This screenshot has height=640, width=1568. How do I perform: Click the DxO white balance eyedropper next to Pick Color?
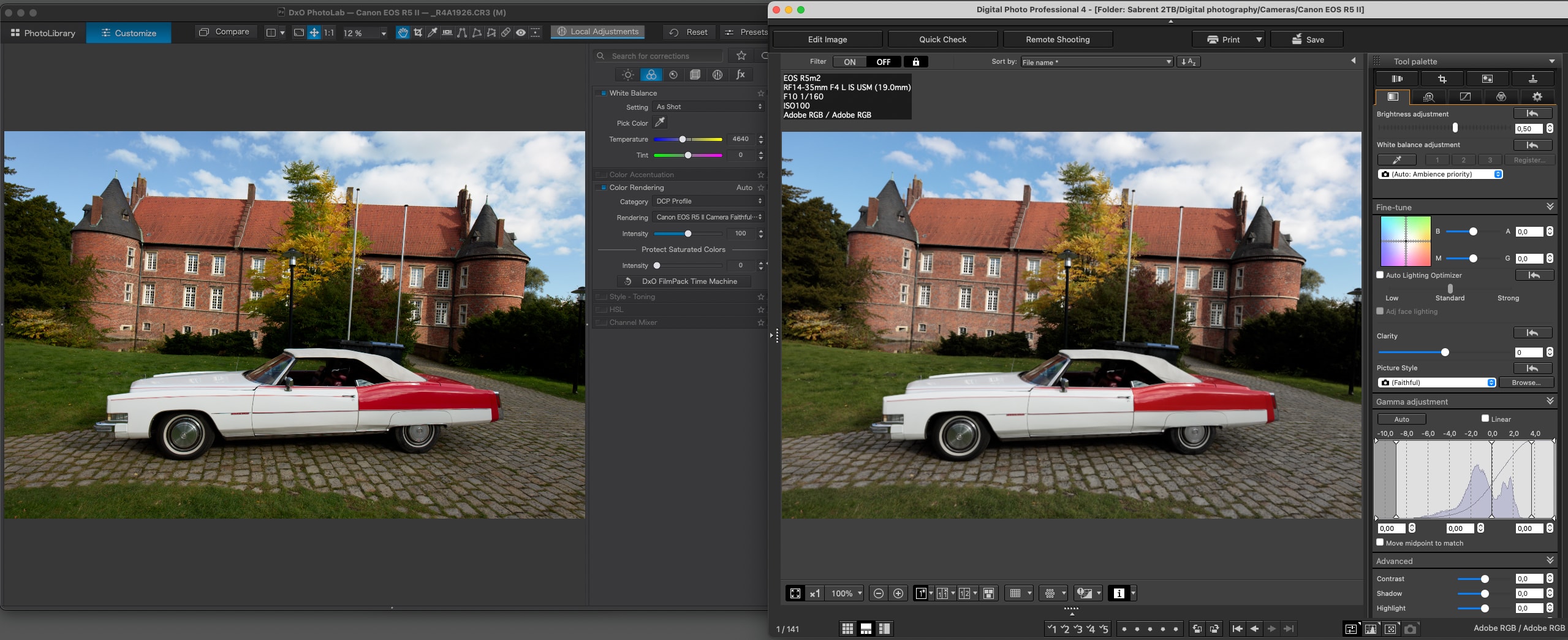659,123
